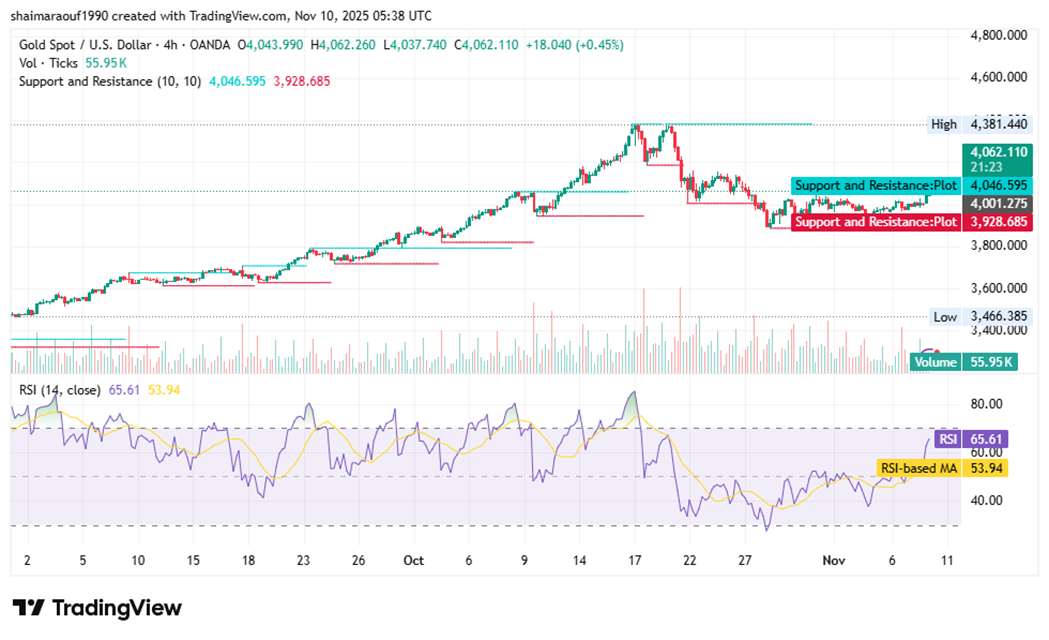Click the green current price tag 4,062.110
This screenshot has height=640, width=1049.
coord(993,152)
